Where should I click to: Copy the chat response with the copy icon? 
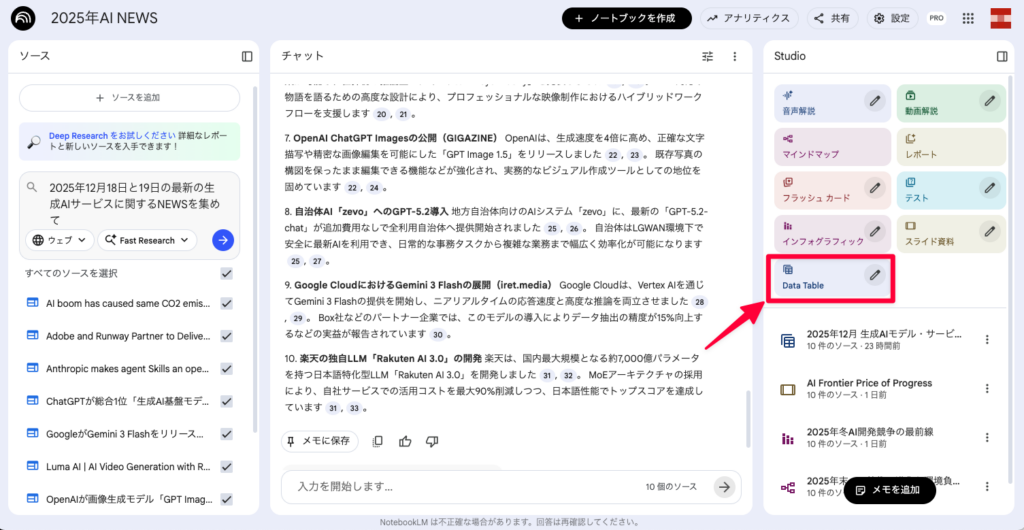coord(377,441)
